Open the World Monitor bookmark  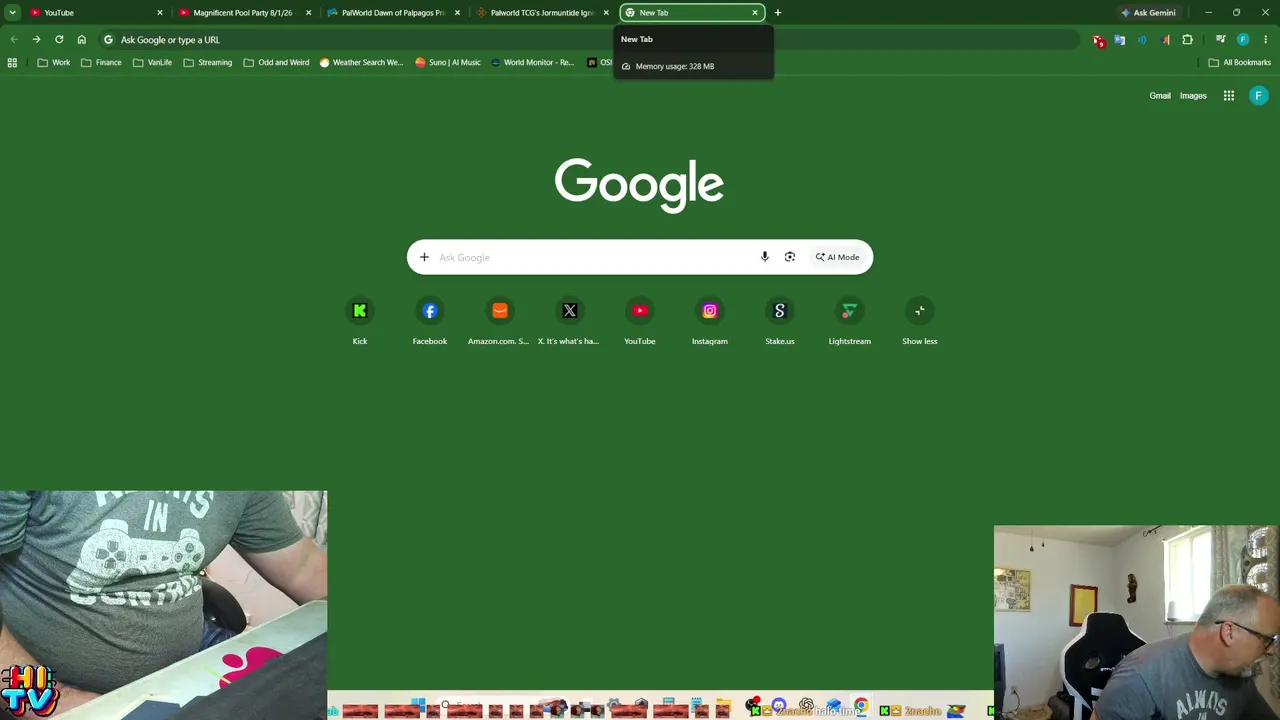click(532, 62)
